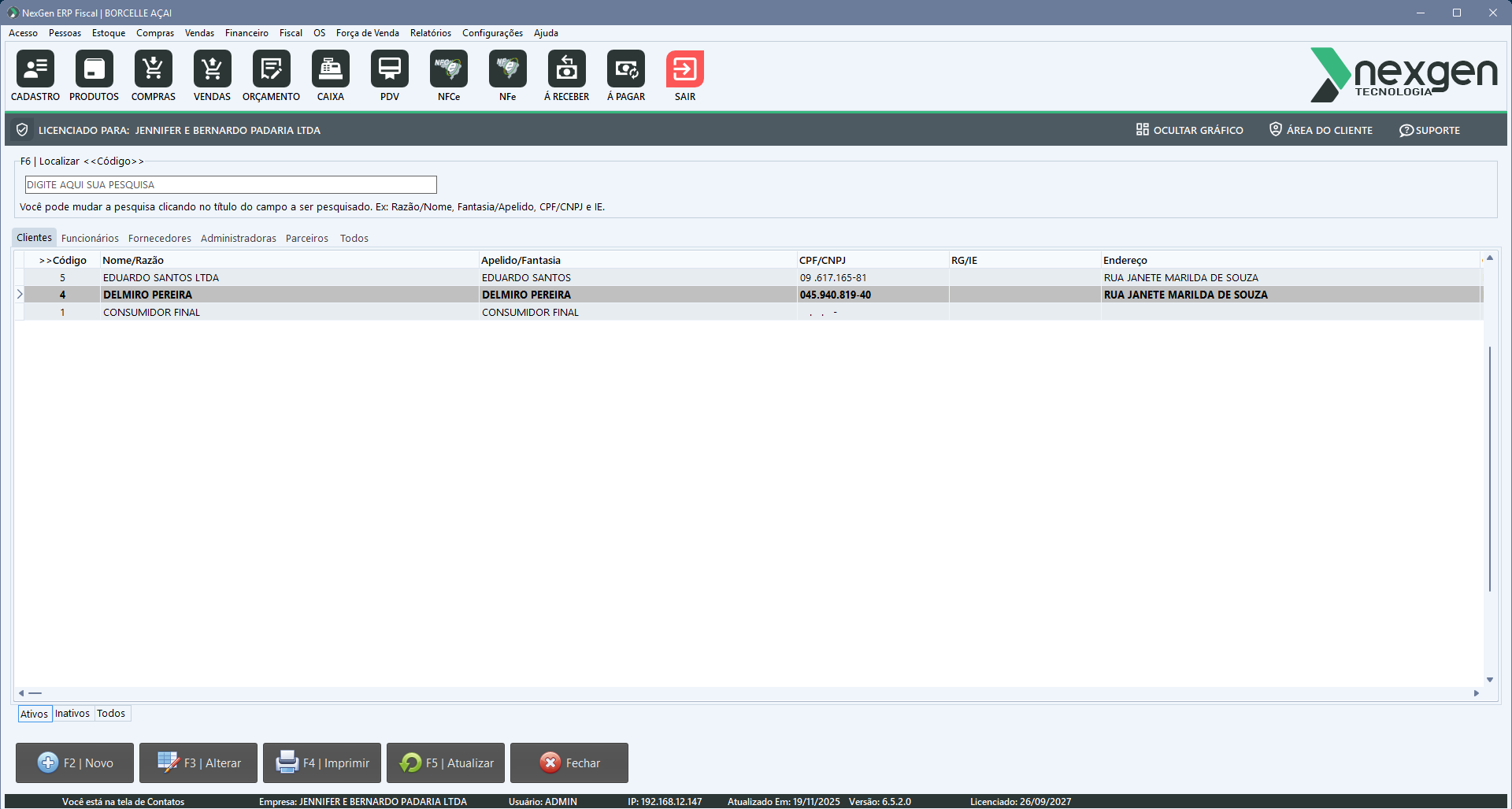Select the Todos status filter at bottom
This screenshot has width=1512, height=809.
click(x=111, y=714)
